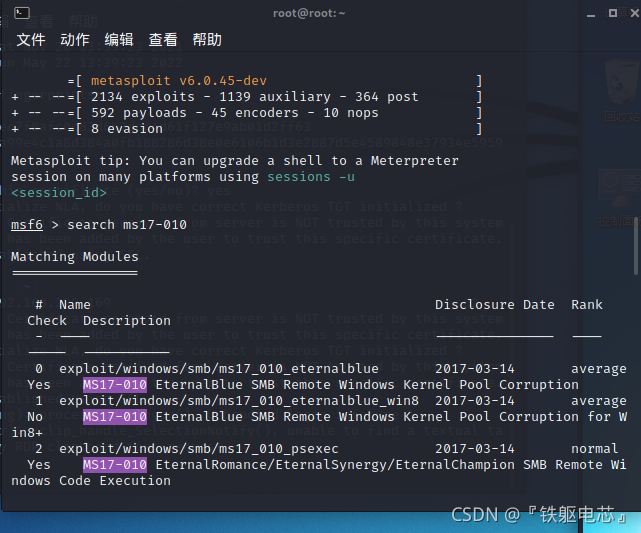Click highlighted MS17-010 in EternalRomance row
Image resolution: width=641 pixels, height=533 pixels.
point(115,465)
